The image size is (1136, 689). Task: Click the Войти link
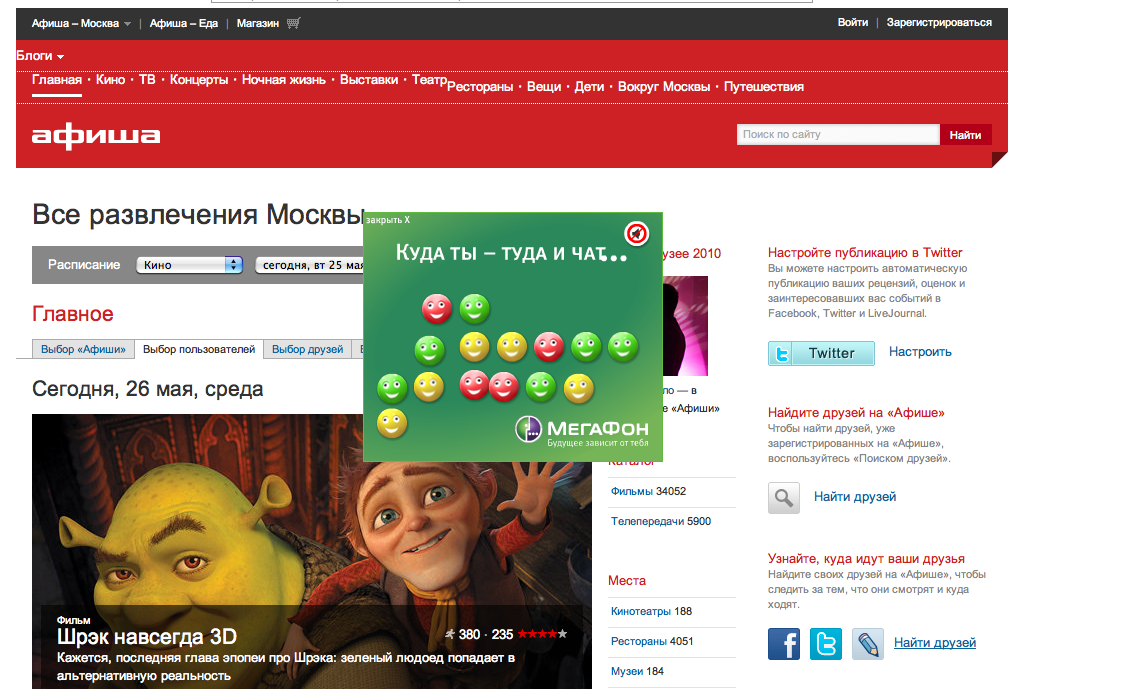coord(853,22)
